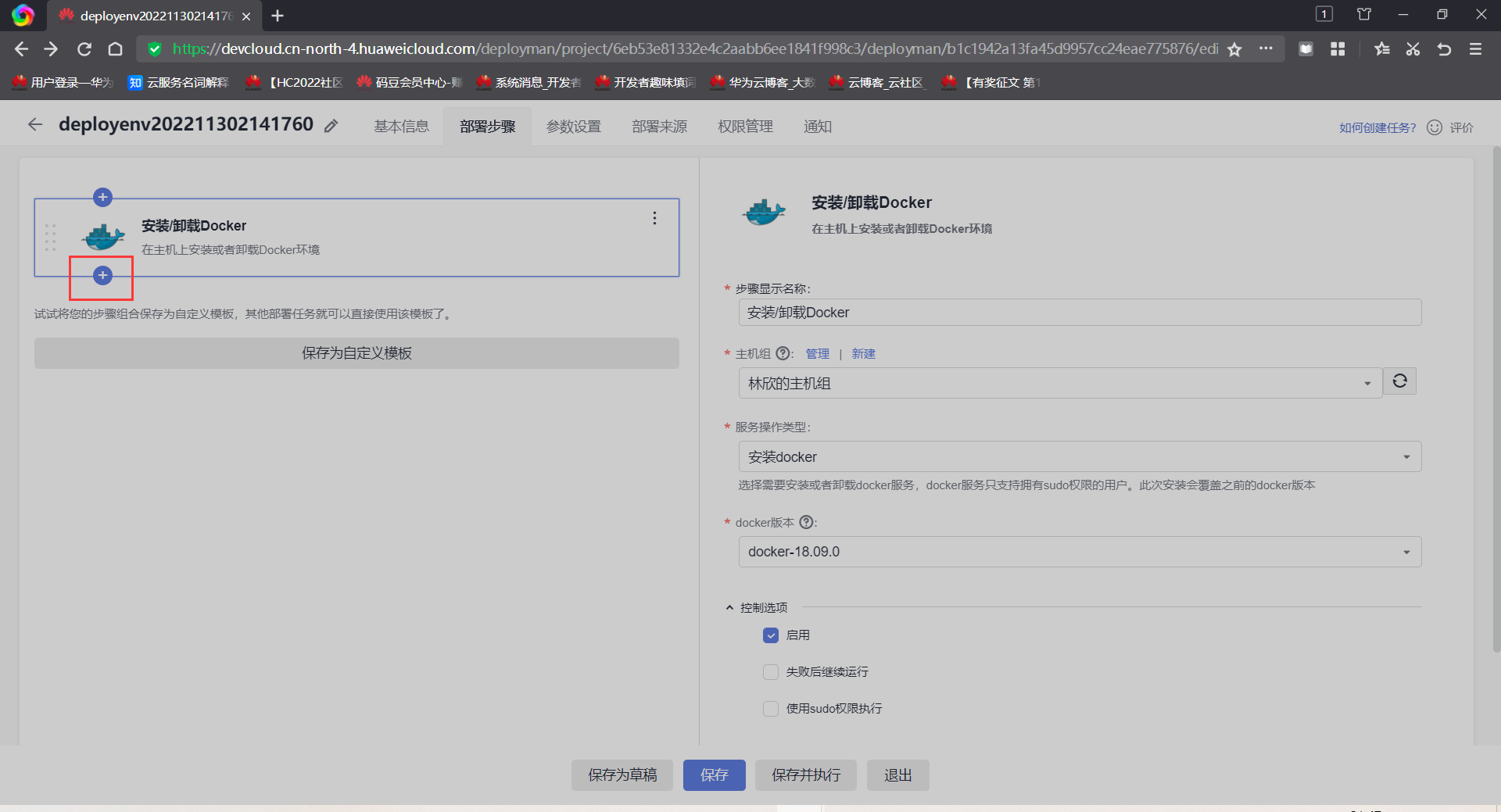Click the blue 保存 button
This screenshot has height=812, width=1501.
click(x=715, y=775)
